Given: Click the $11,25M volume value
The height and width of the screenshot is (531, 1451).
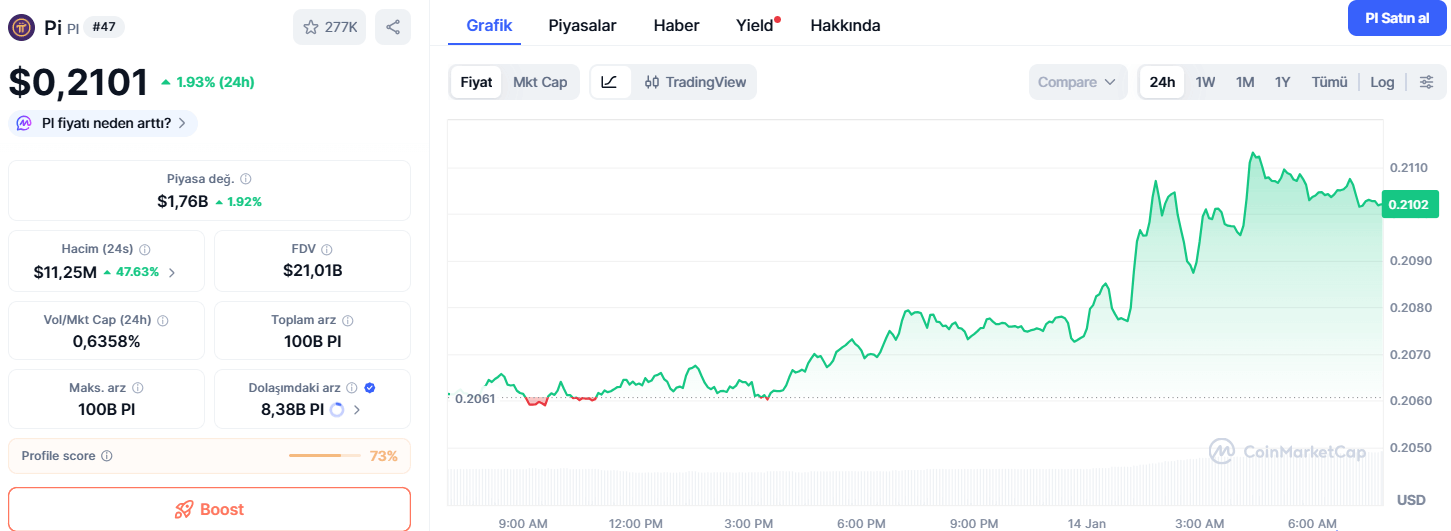Looking at the screenshot, I should pos(65,272).
